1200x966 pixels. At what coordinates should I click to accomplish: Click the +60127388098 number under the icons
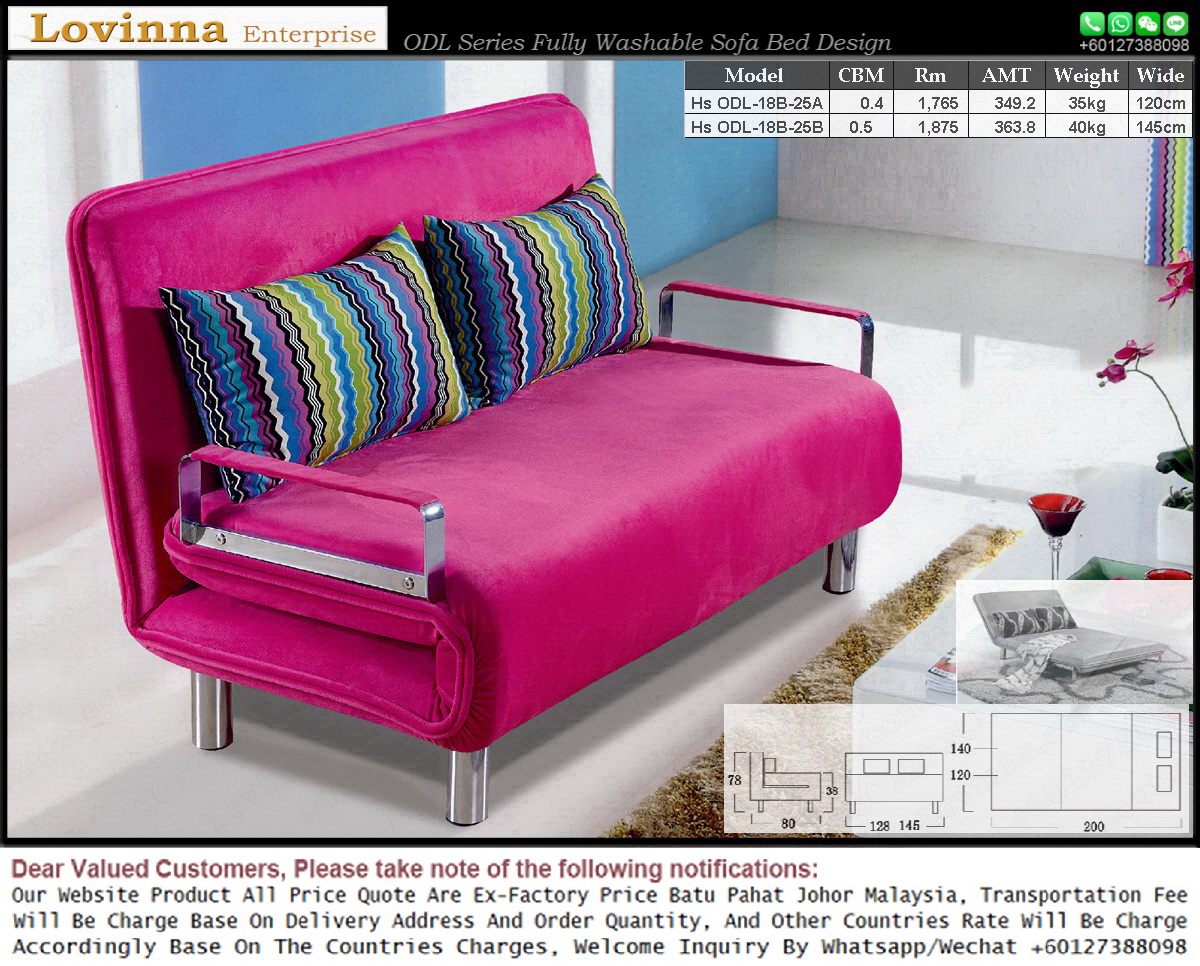click(x=1134, y=45)
